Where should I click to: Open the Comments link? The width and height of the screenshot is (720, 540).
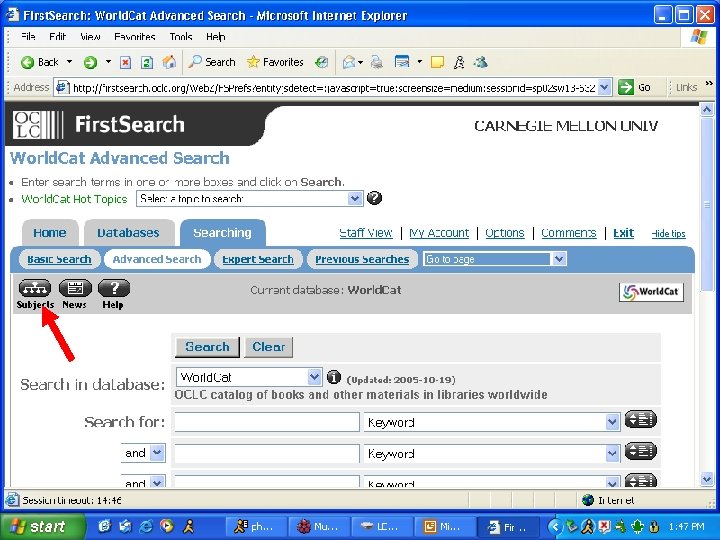568,233
